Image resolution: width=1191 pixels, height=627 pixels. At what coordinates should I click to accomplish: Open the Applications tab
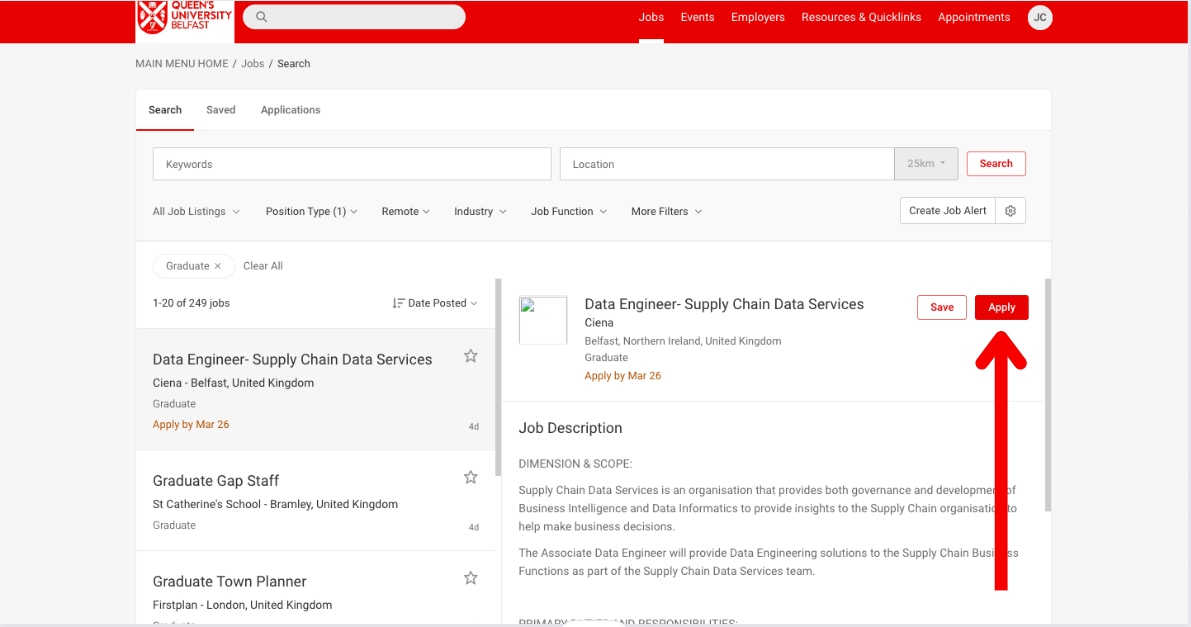tap(290, 110)
